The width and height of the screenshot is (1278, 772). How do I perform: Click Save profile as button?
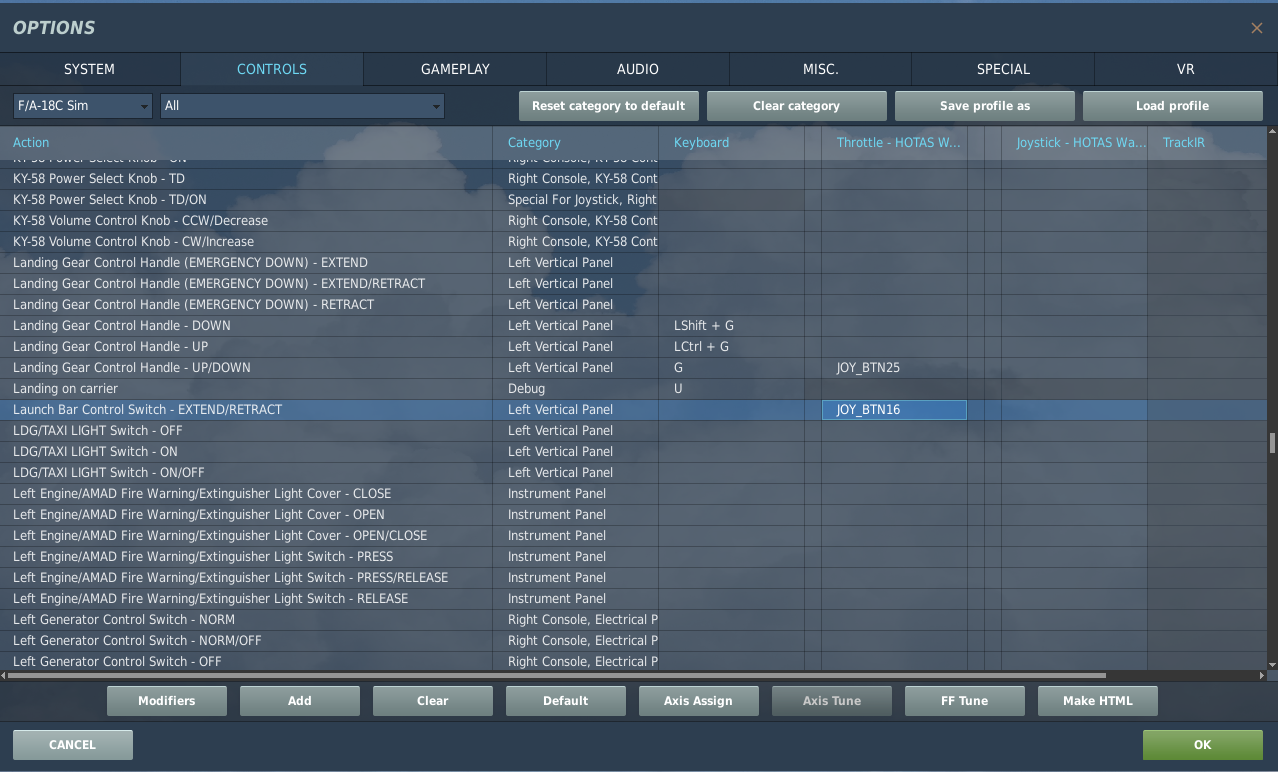(x=985, y=106)
